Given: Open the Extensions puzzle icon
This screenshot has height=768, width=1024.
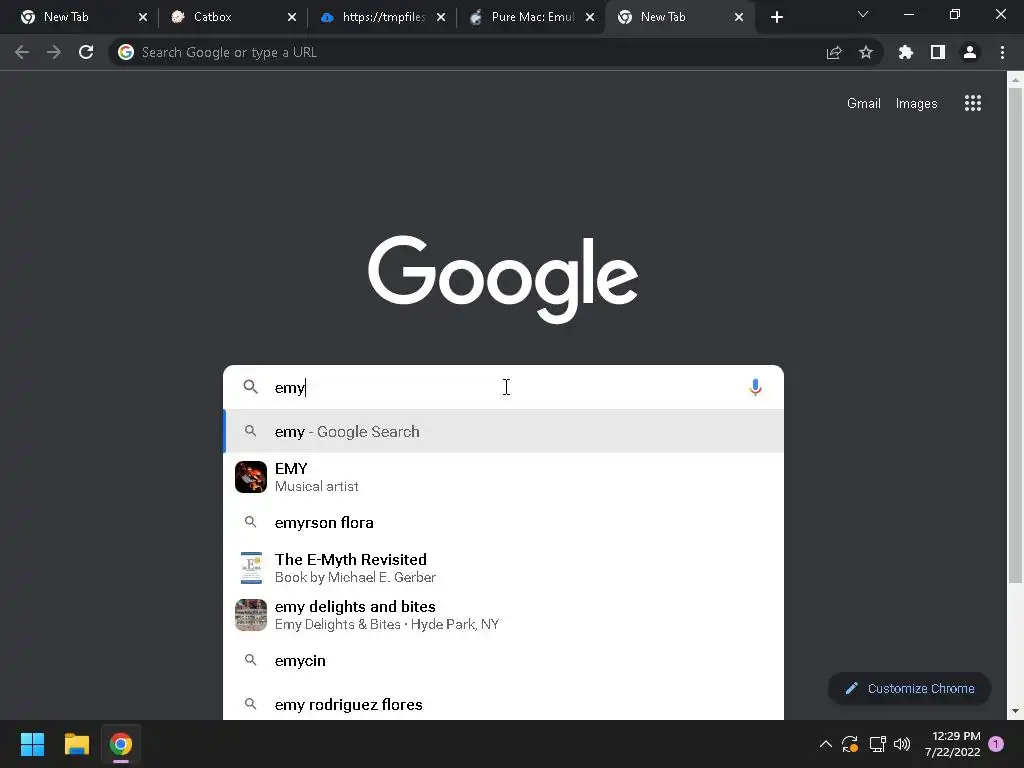Looking at the screenshot, I should [x=906, y=52].
